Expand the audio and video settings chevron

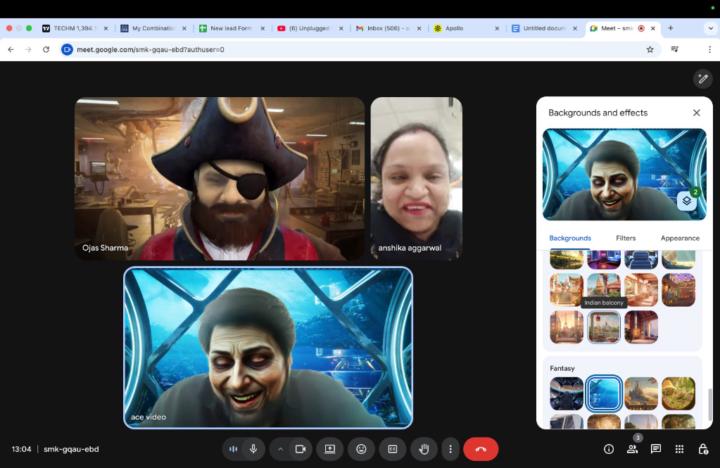[280, 449]
